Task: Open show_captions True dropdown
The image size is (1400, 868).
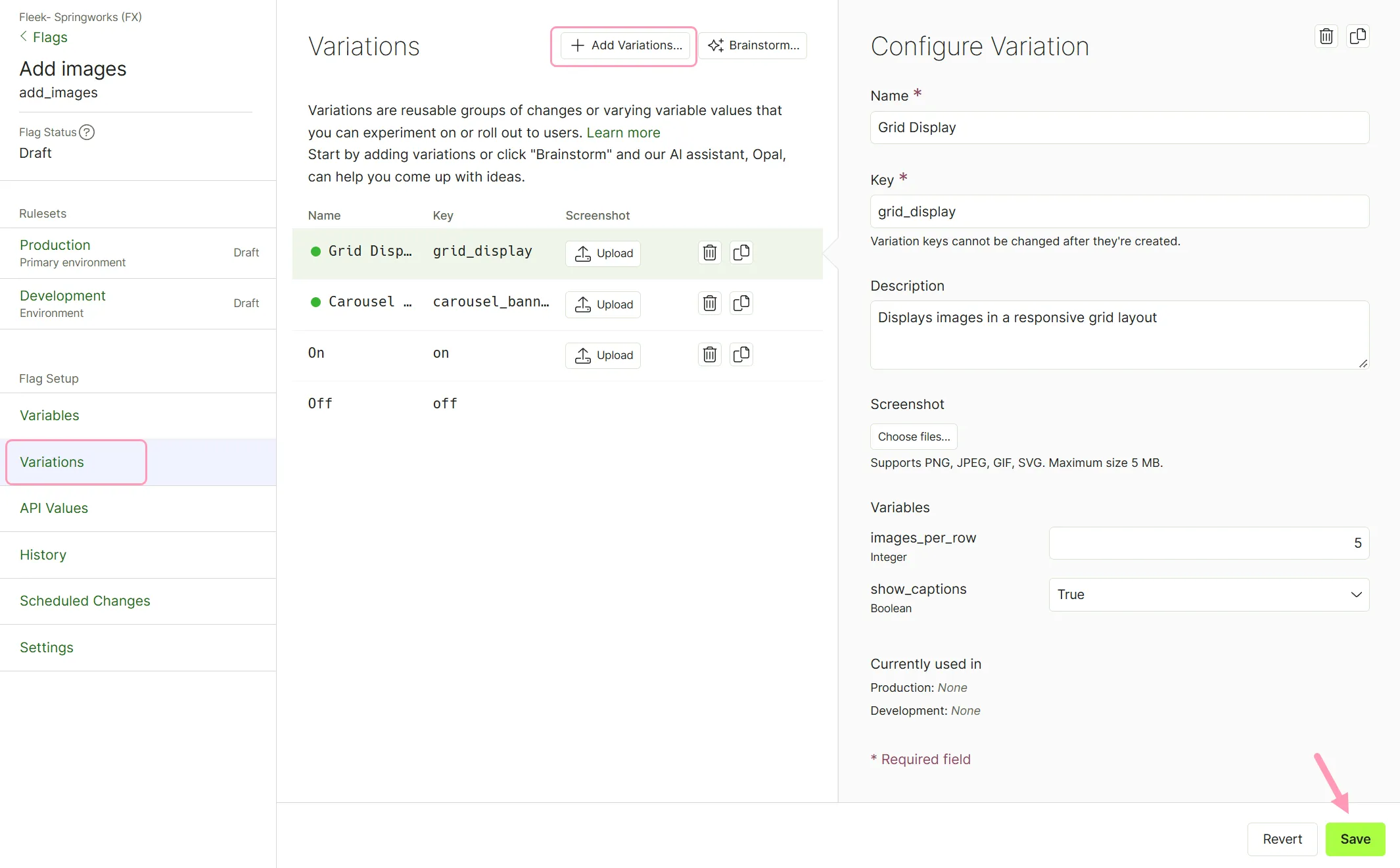Action: pos(1209,594)
